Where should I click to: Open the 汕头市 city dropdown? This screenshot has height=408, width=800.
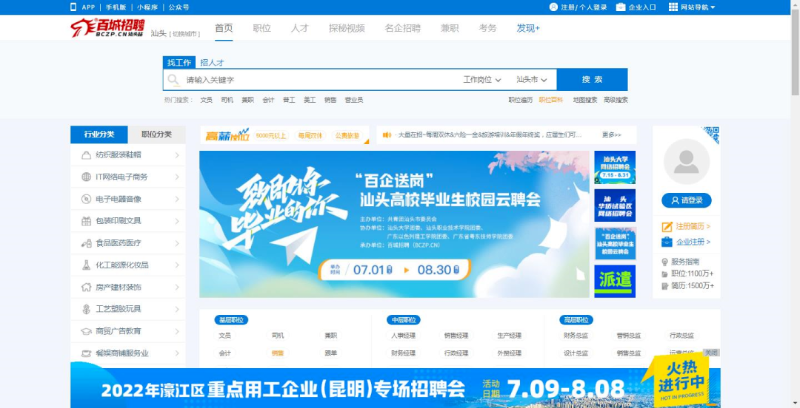pyautogui.click(x=532, y=79)
